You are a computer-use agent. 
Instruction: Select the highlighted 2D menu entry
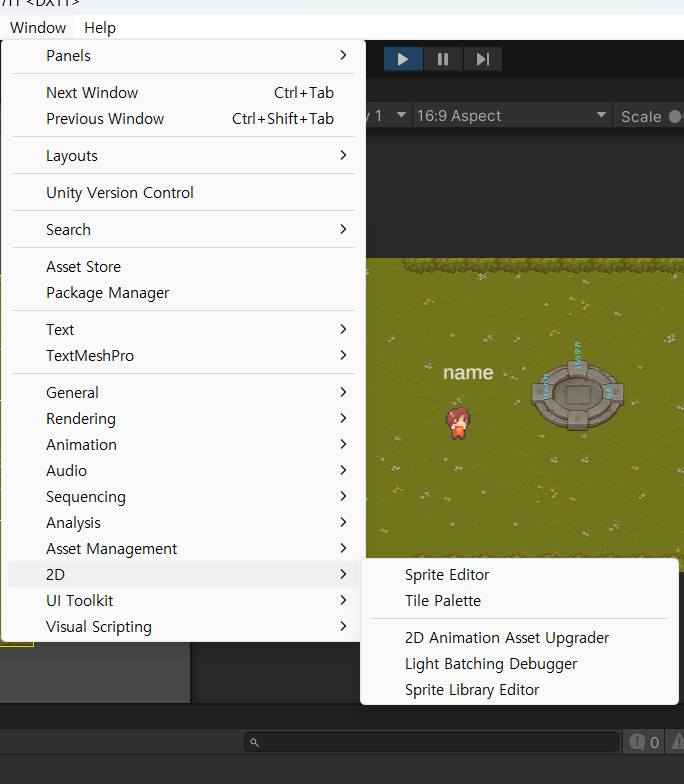(x=183, y=574)
